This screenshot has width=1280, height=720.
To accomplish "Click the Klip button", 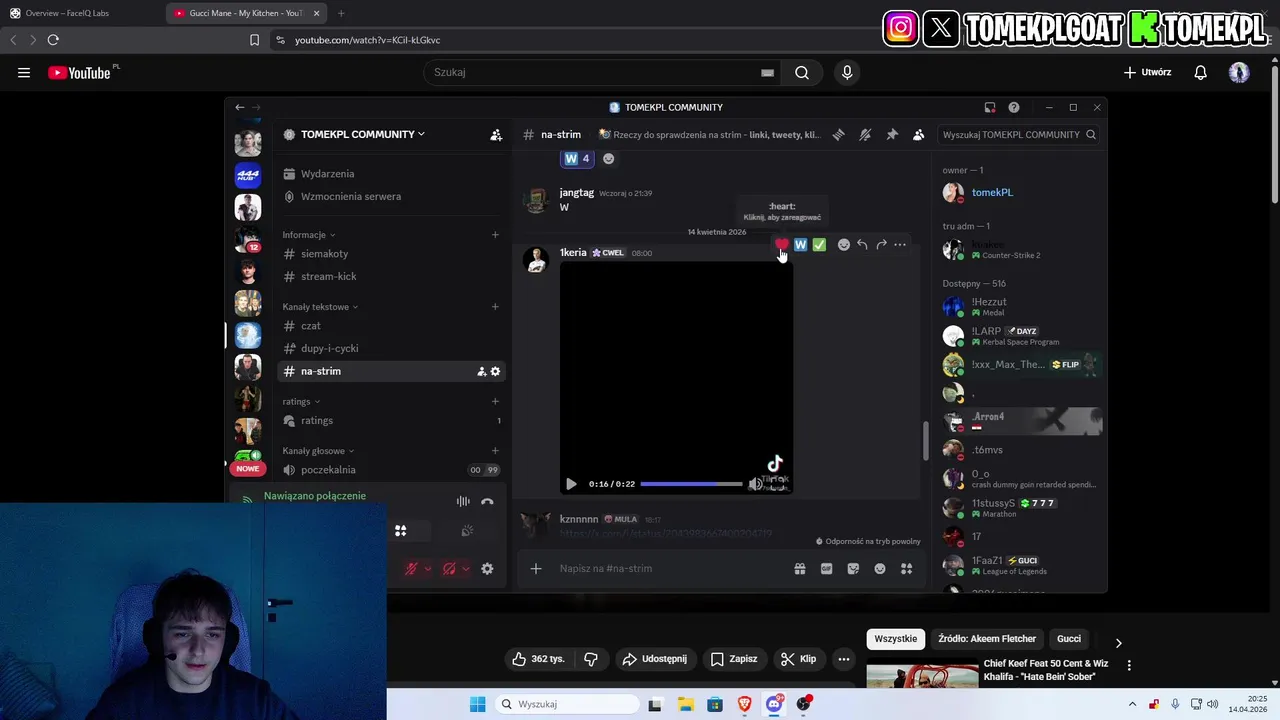I will coord(798,659).
